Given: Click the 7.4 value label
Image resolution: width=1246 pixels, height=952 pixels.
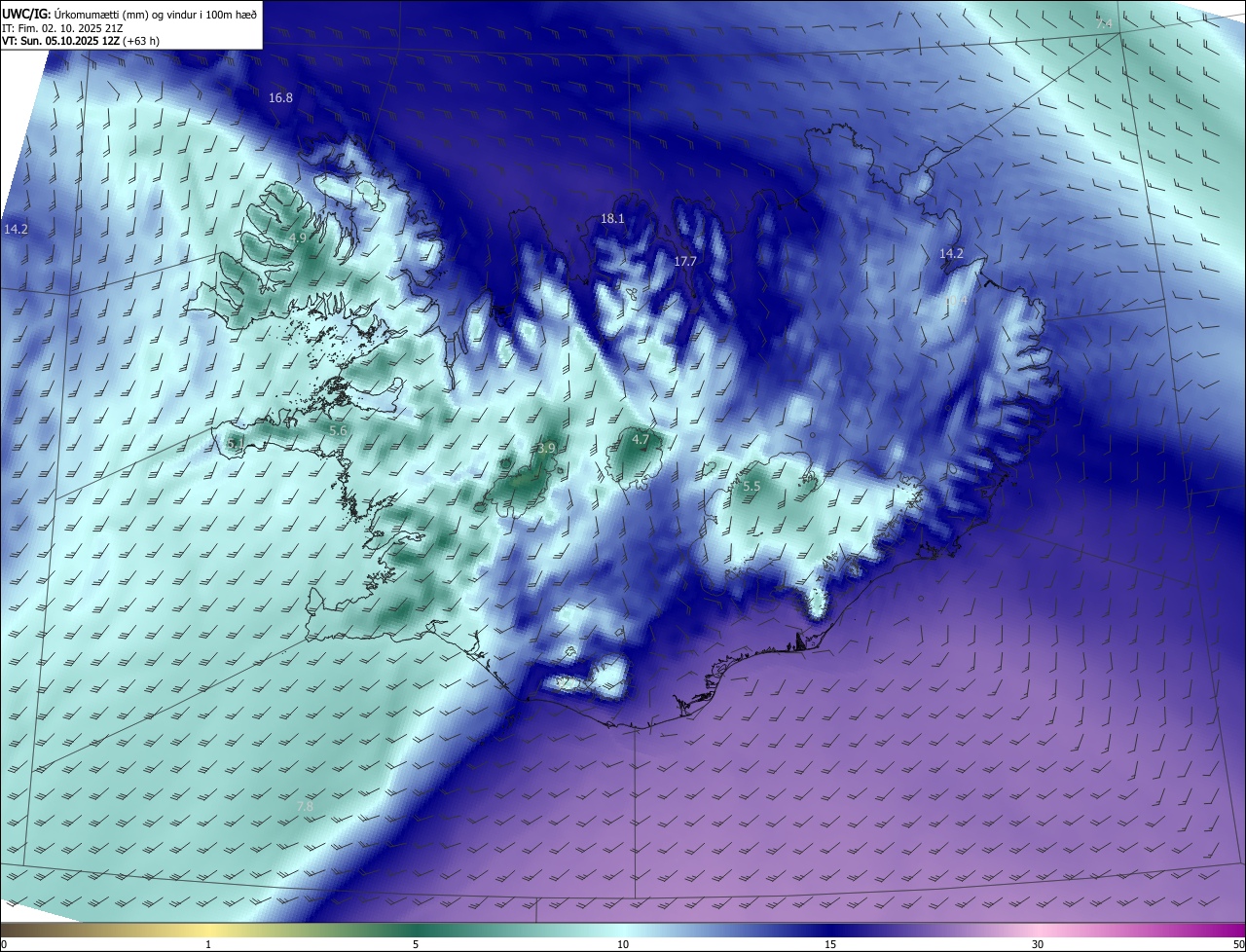Looking at the screenshot, I should [x=1105, y=23].
